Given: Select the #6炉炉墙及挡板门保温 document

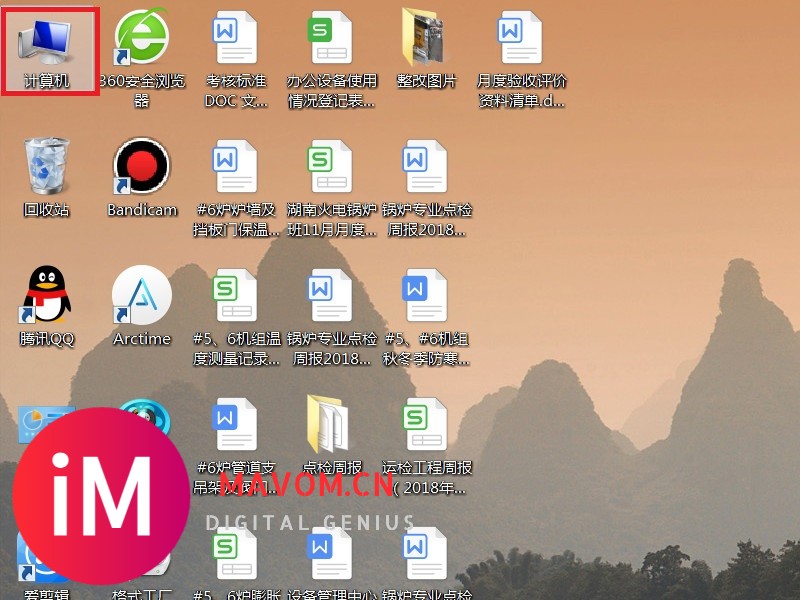Looking at the screenshot, I should 236,167.
